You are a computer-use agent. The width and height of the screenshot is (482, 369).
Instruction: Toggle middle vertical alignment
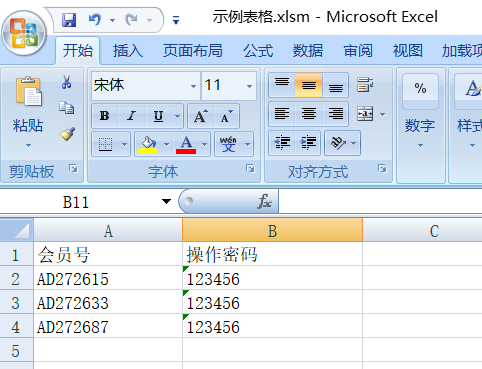coord(309,85)
